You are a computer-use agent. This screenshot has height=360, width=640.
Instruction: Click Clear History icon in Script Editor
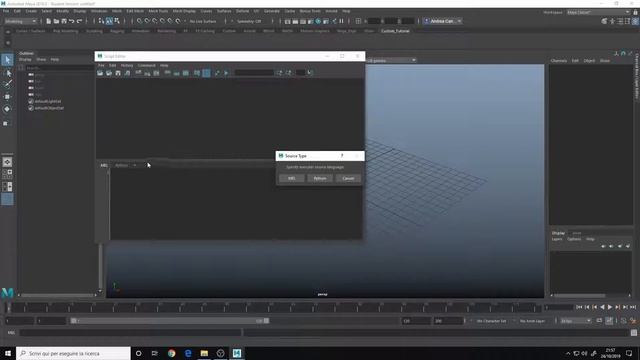coord(138,73)
